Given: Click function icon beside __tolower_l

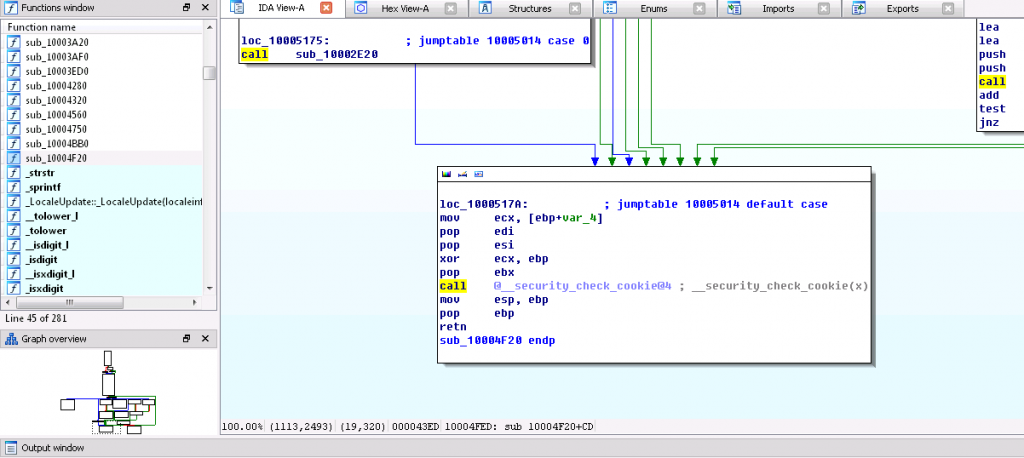Looking at the screenshot, I should tap(14, 216).
